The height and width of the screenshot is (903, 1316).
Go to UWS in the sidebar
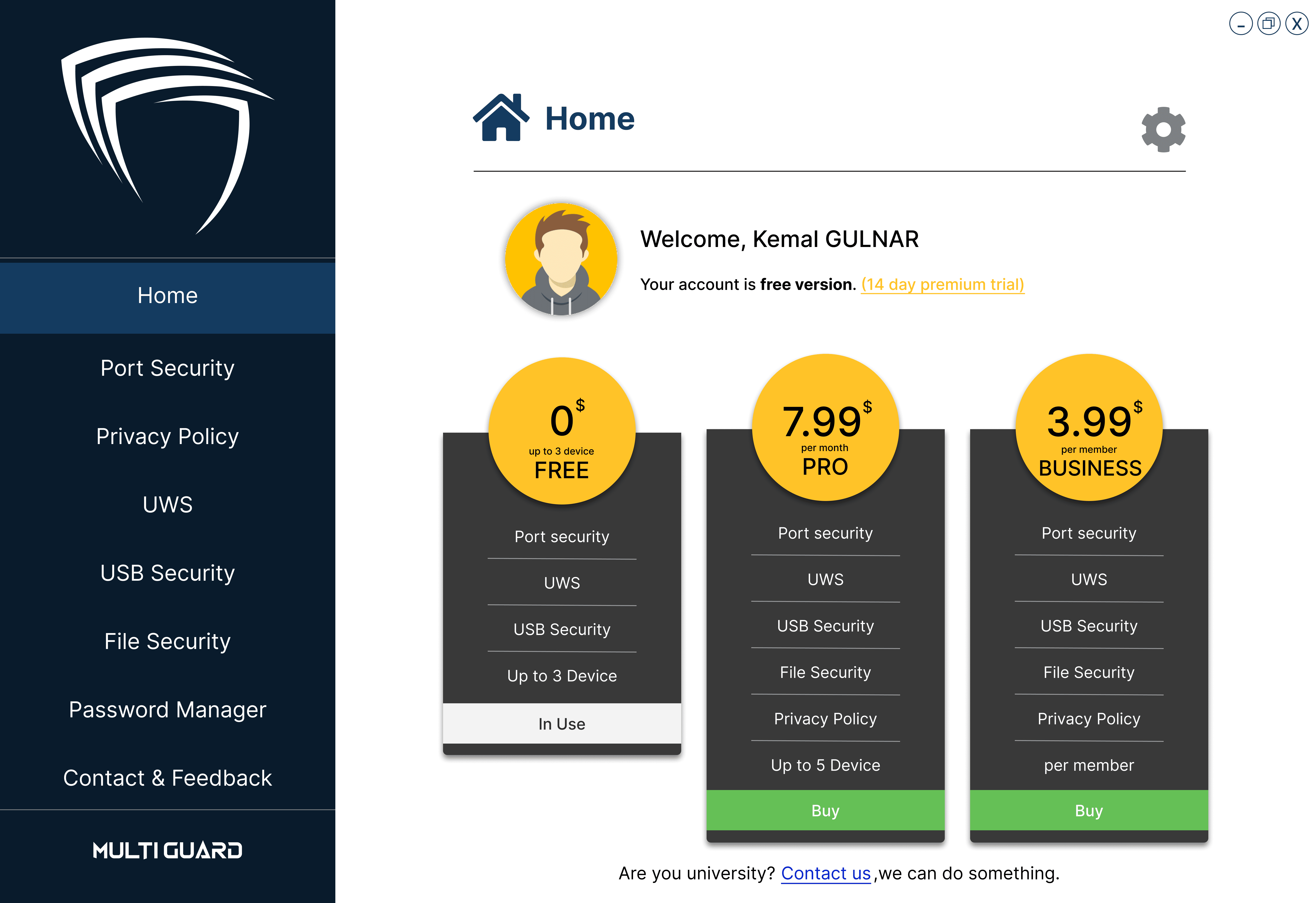point(168,505)
